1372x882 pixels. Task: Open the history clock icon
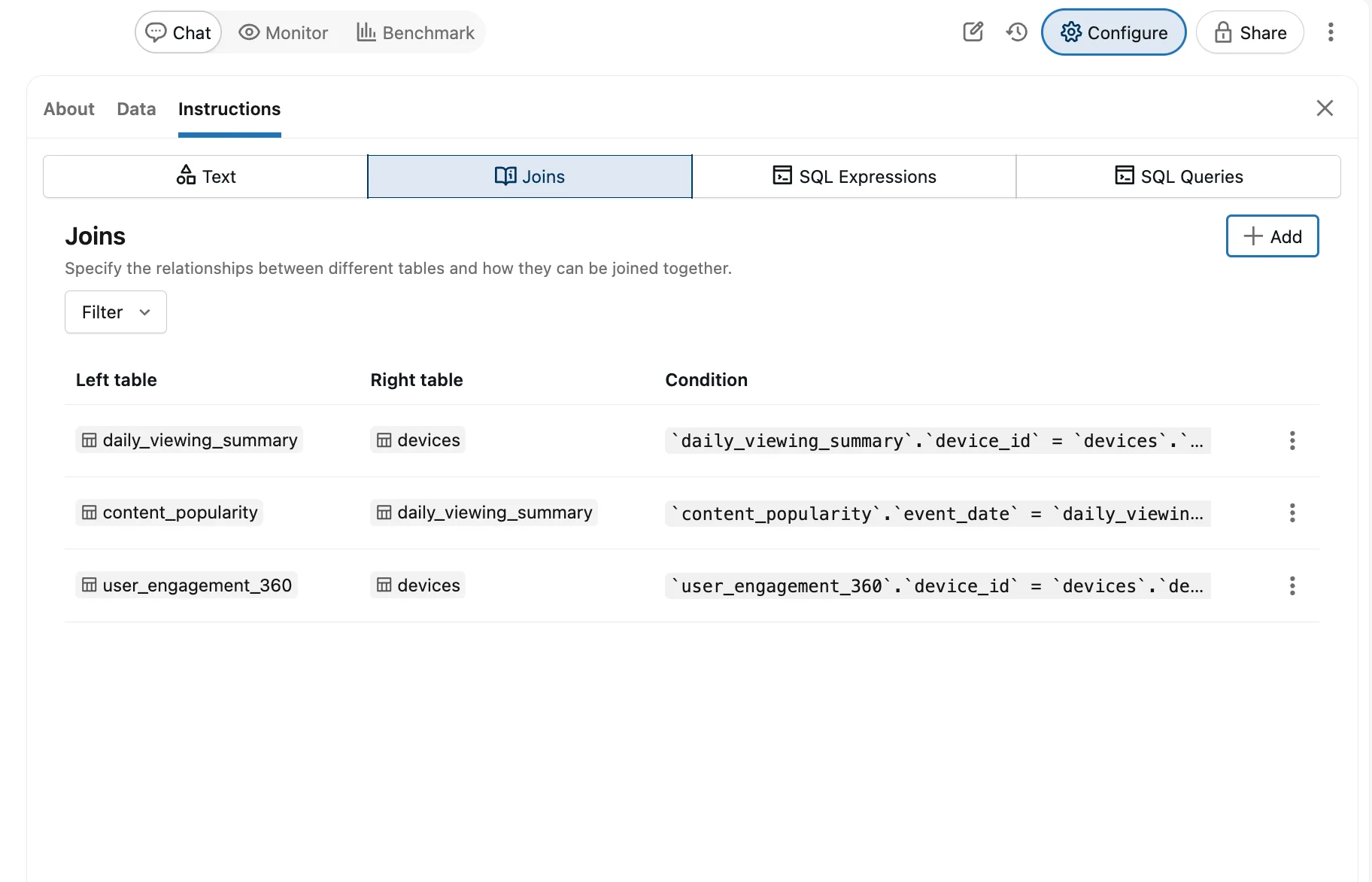pos(1017,32)
